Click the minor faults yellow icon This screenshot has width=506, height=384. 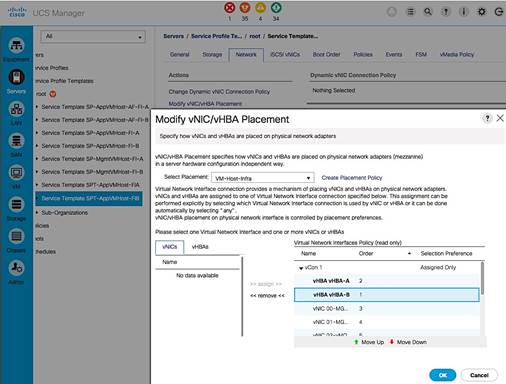[260, 8]
